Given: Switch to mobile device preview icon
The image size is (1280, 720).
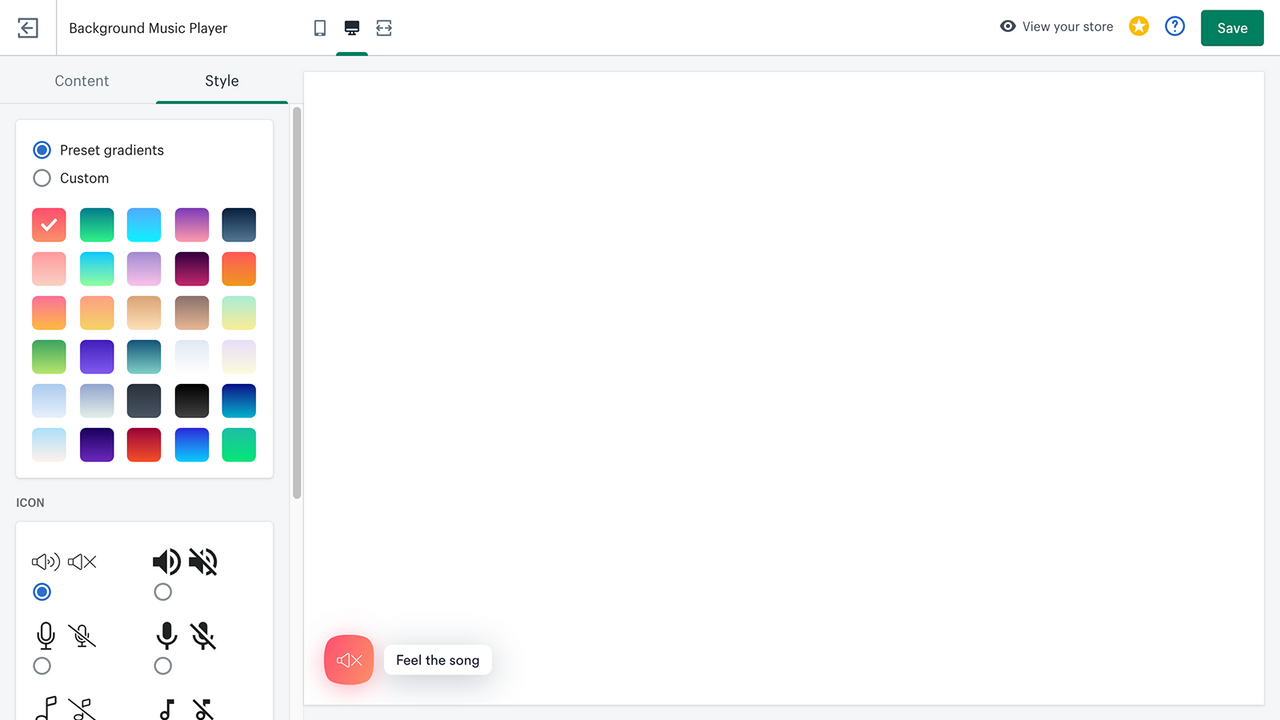Looking at the screenshot, I should point(320,28).
